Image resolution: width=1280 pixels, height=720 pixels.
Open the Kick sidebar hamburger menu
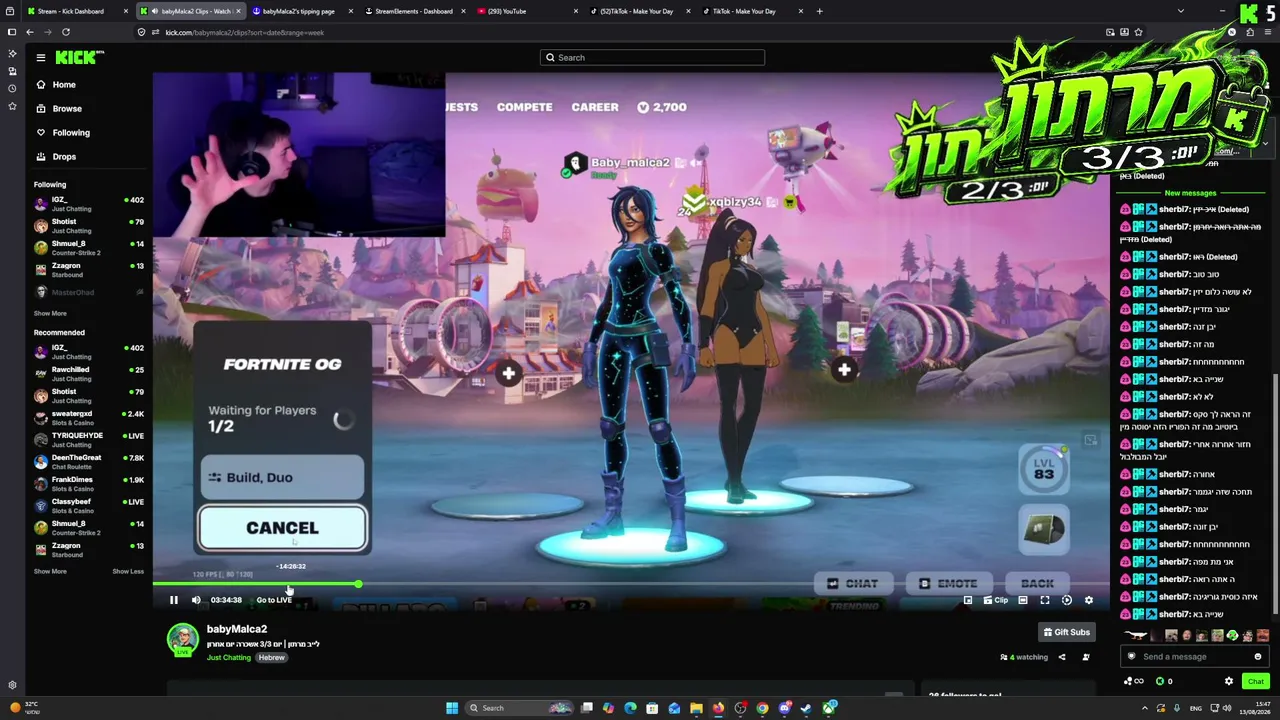[x=41, y=58]
